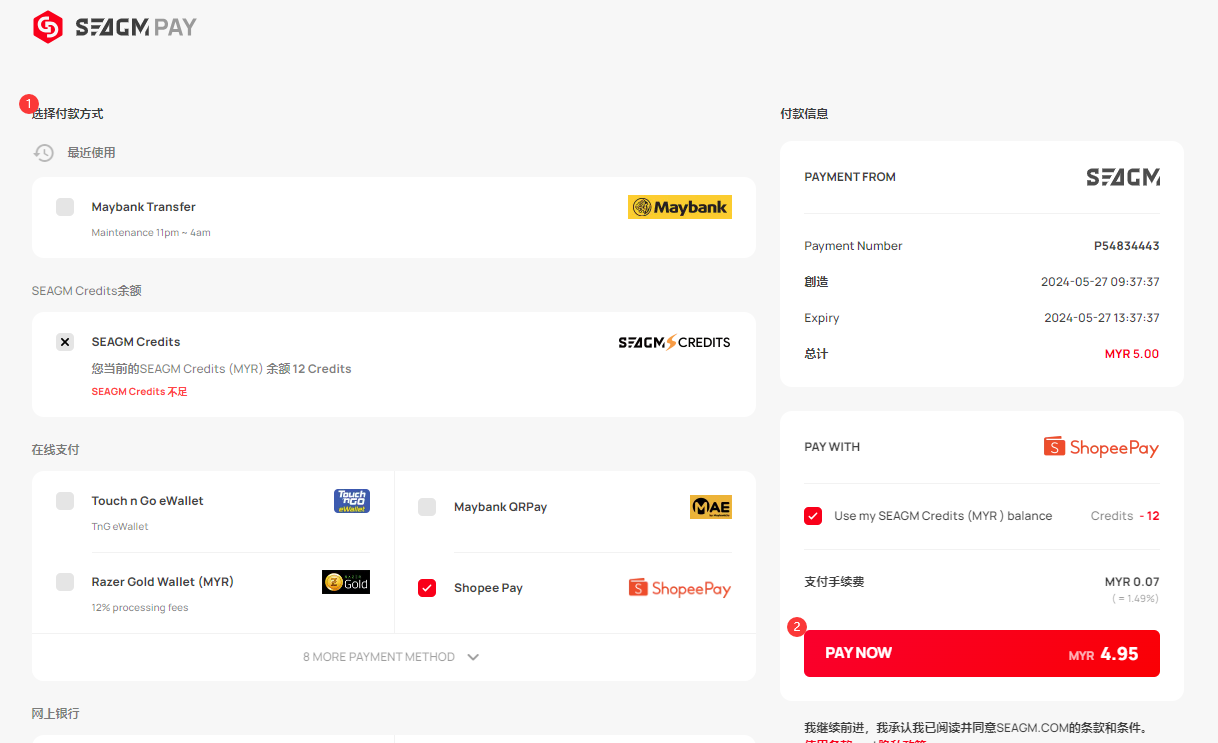Click the Touch n Go eWallet logo
This screenshot has width=1218, height=743.
click(x=352, y=501)
